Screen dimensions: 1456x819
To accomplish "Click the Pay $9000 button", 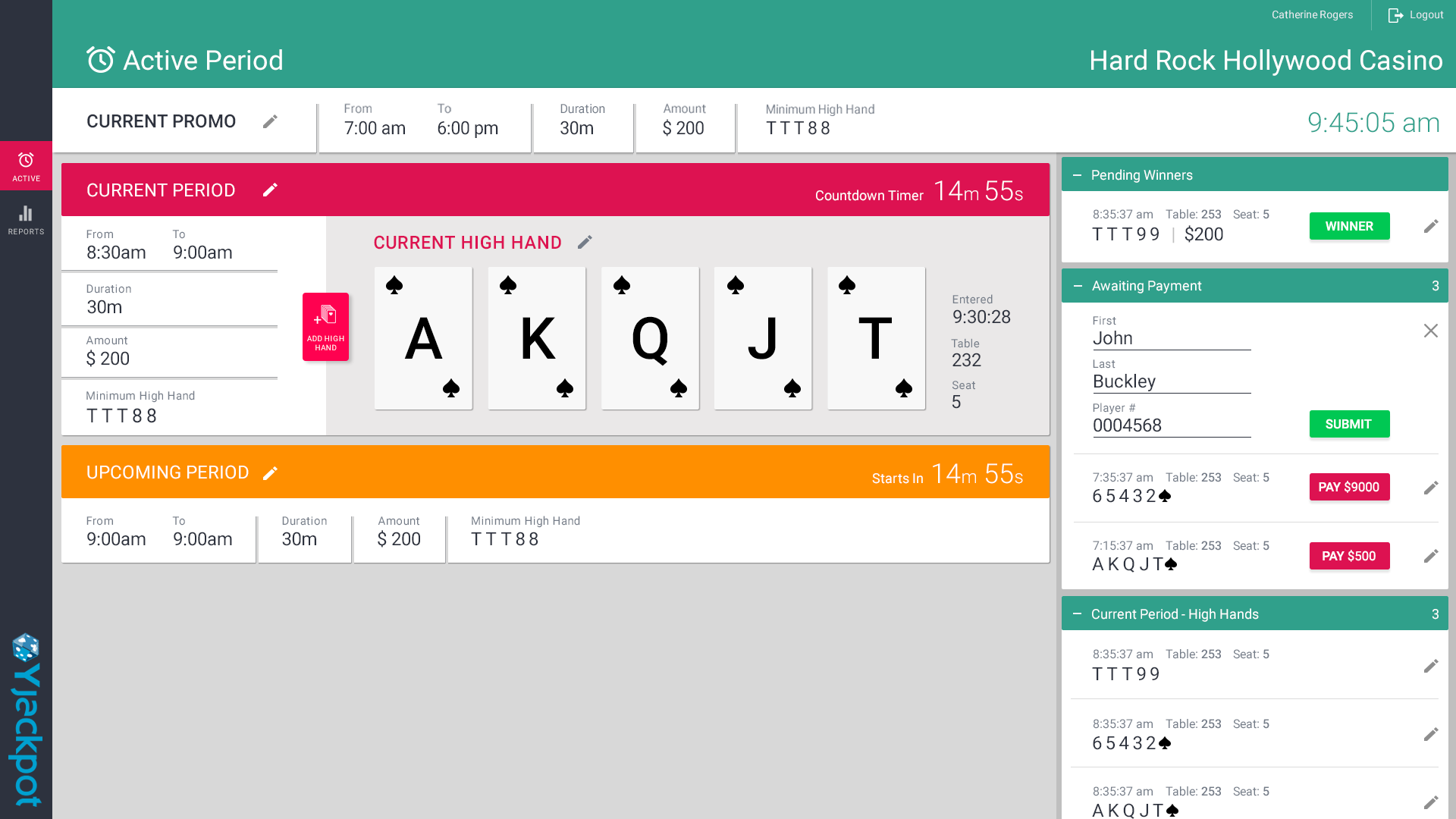I will click(x=1349, y=487).
